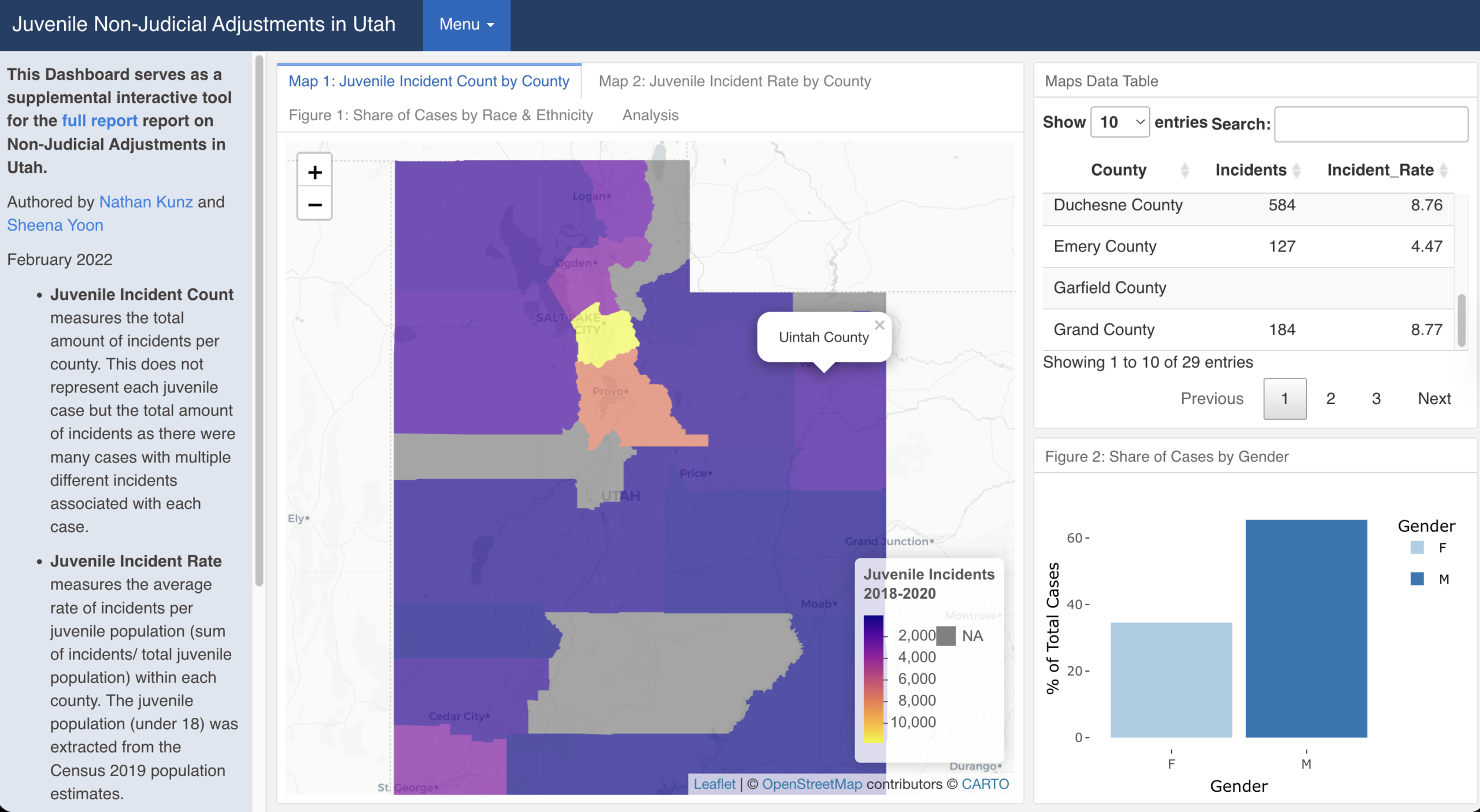Go to page 3 of the data table
This screenshot has height=812, width=1480.
(1376, 399)
